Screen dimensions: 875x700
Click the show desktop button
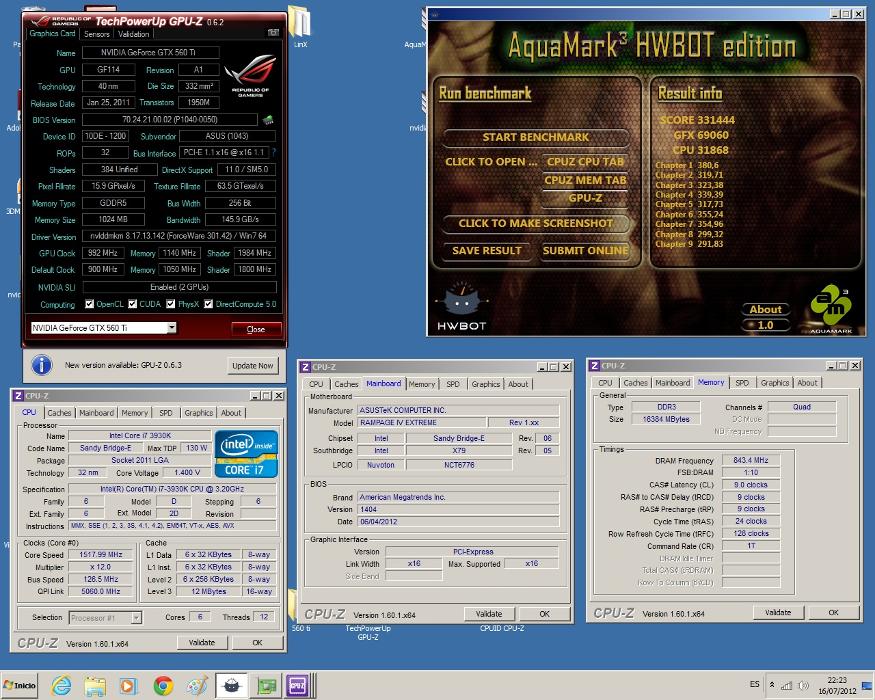868,685
